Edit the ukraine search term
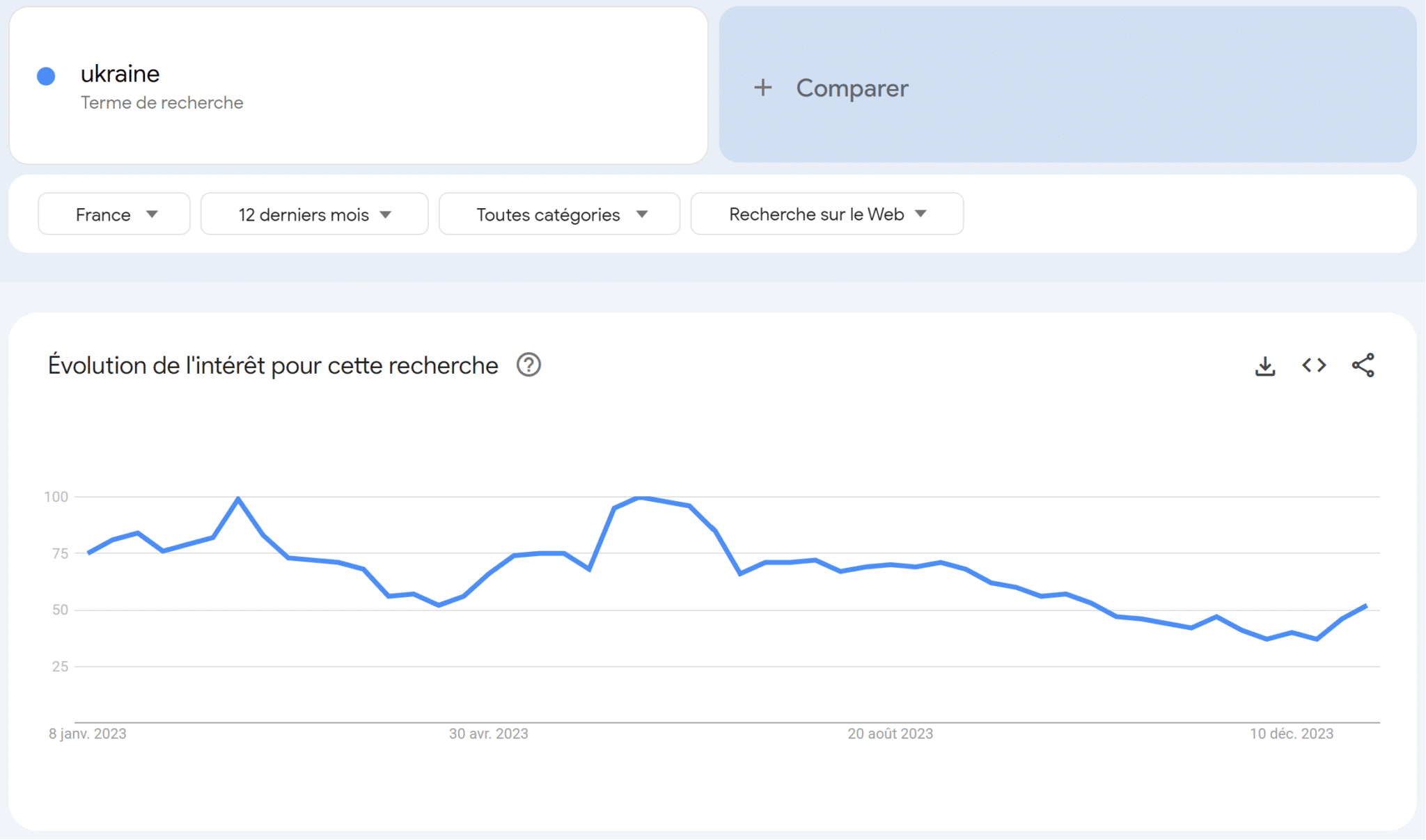Viewport: 1426px width, 840px height. pyautogui.click(x=120, y=74)
